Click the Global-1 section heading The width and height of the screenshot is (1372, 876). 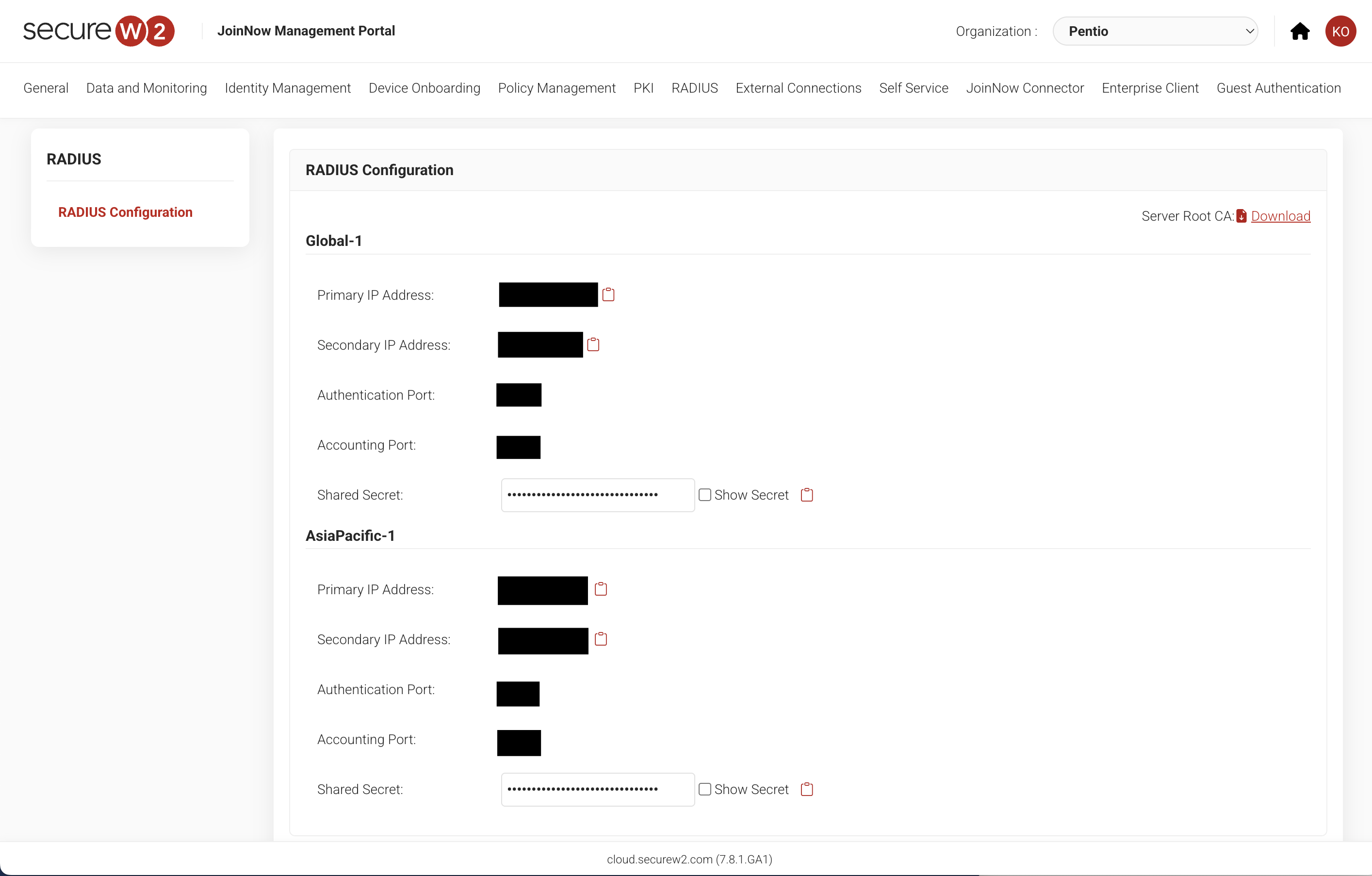(334, 241)
